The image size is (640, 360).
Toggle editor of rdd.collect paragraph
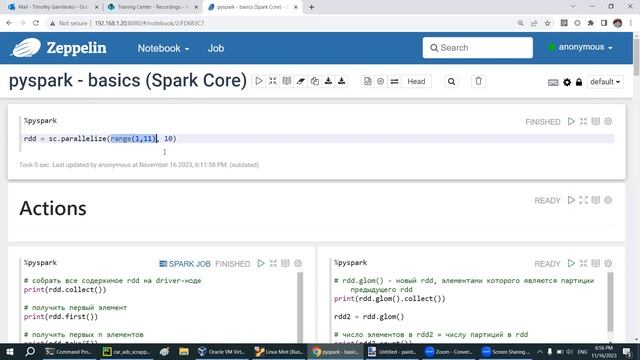[x=273, y=263]
